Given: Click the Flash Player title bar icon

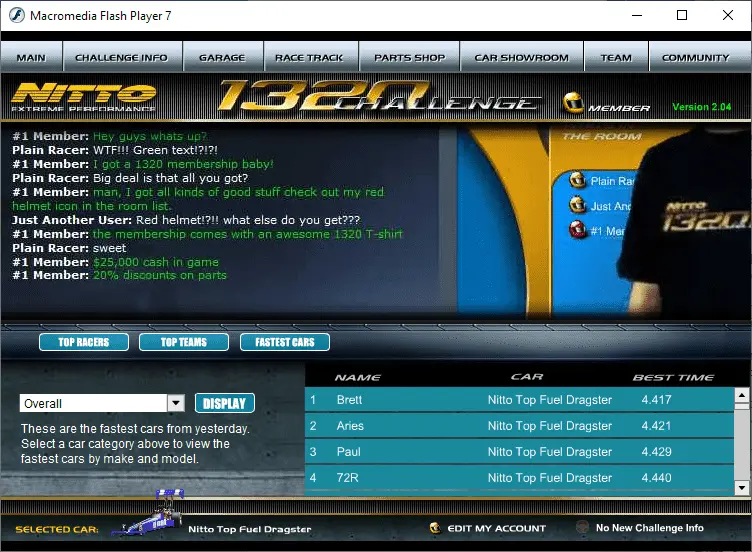Looking at the screenshot, I should coord(15,16).
